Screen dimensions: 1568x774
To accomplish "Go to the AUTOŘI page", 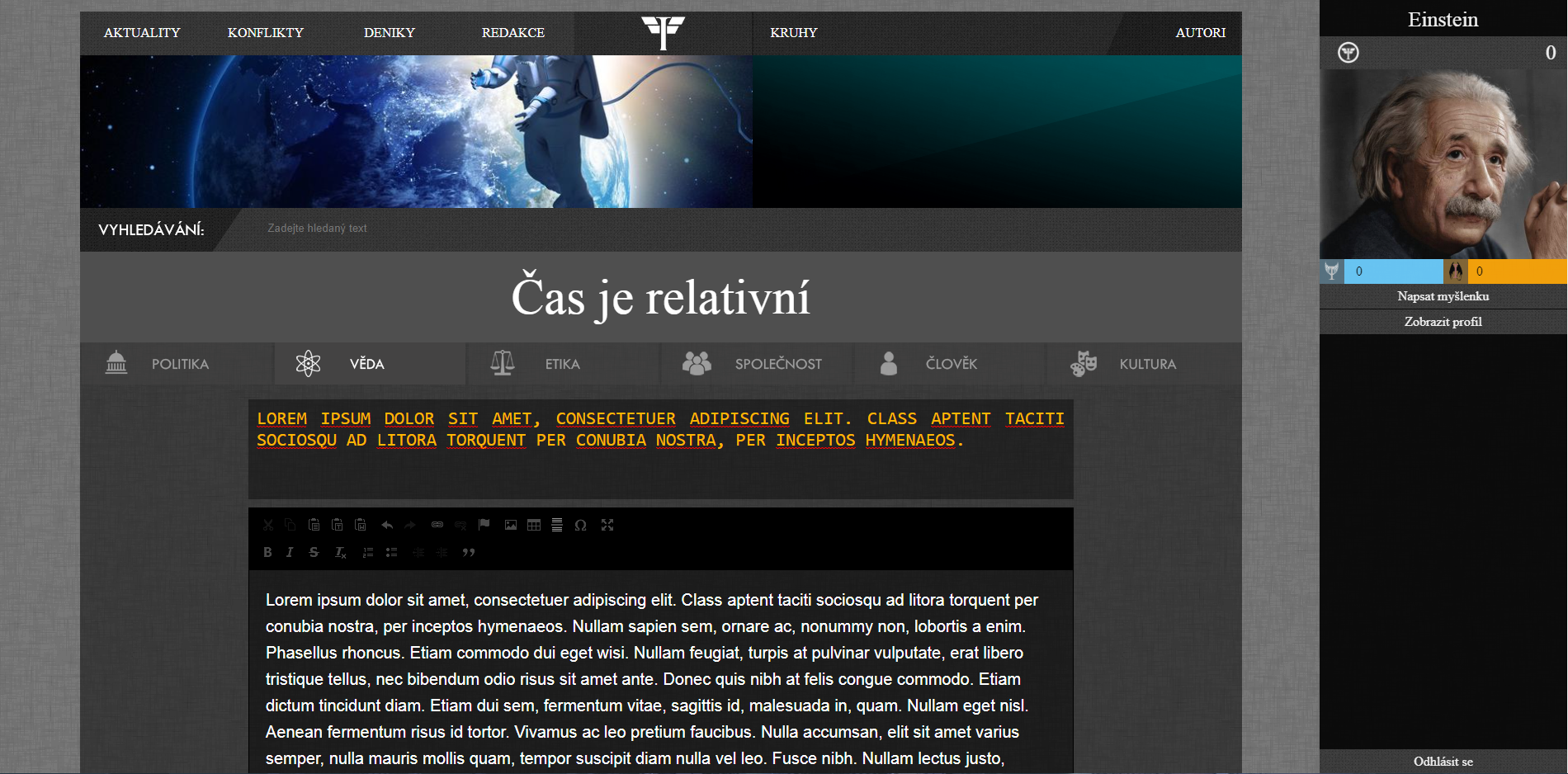I will click(1200, 33).
